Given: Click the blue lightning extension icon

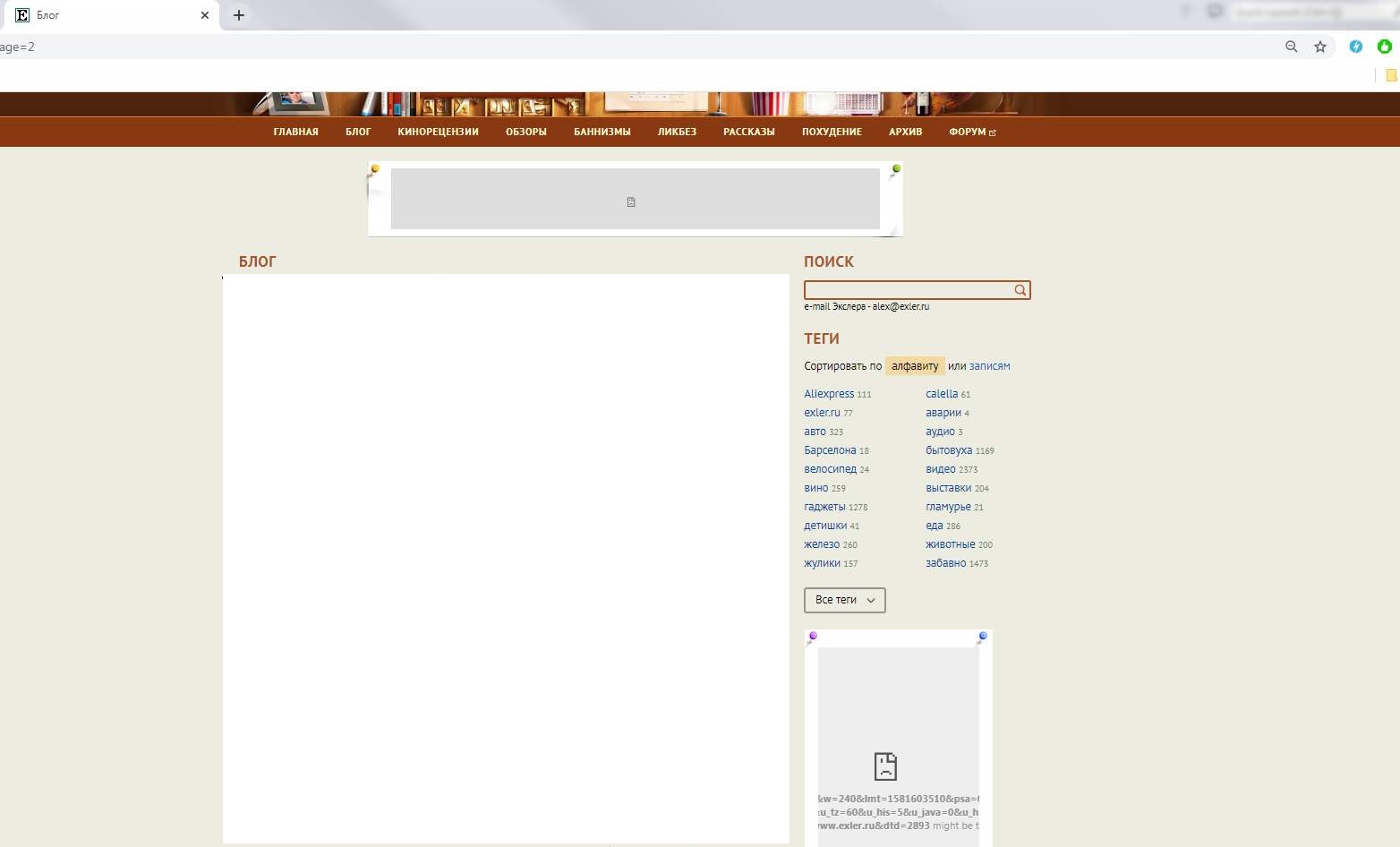Looking at the screenshot, I should click(x=1355, y=47).
